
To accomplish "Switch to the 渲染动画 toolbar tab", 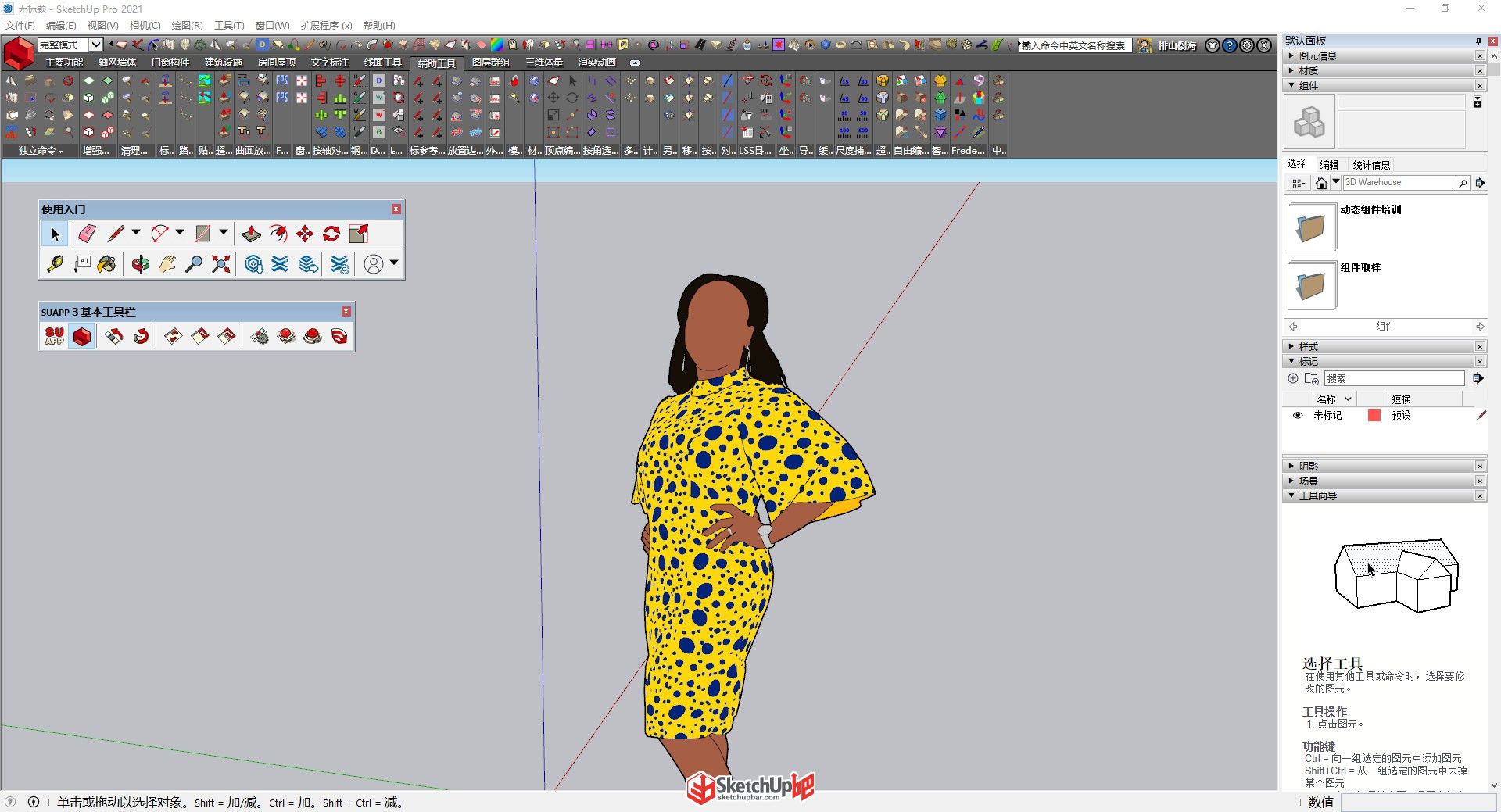I will click(x=597, y=63).
